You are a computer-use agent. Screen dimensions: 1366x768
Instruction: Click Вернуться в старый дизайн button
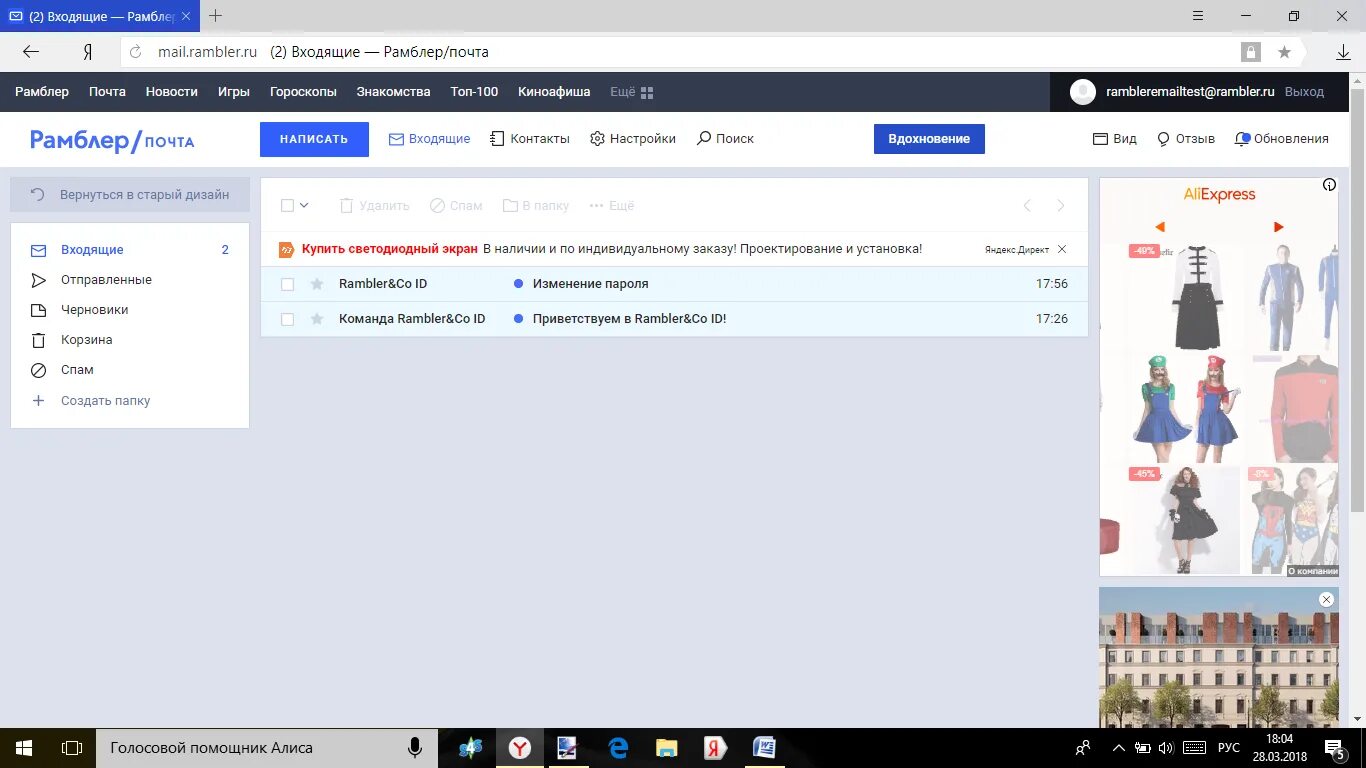click(x=130, y=195)
